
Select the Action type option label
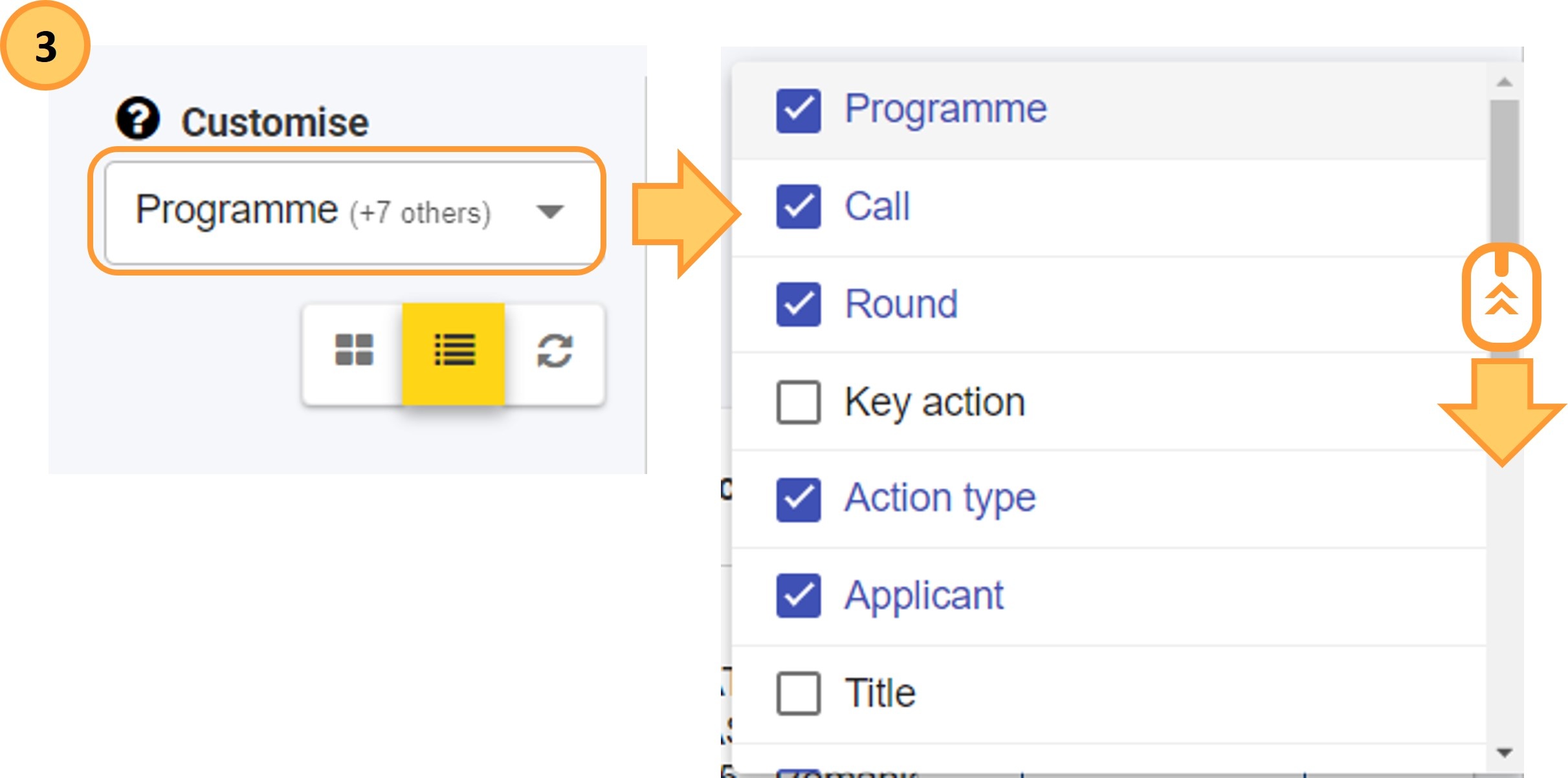940,499
